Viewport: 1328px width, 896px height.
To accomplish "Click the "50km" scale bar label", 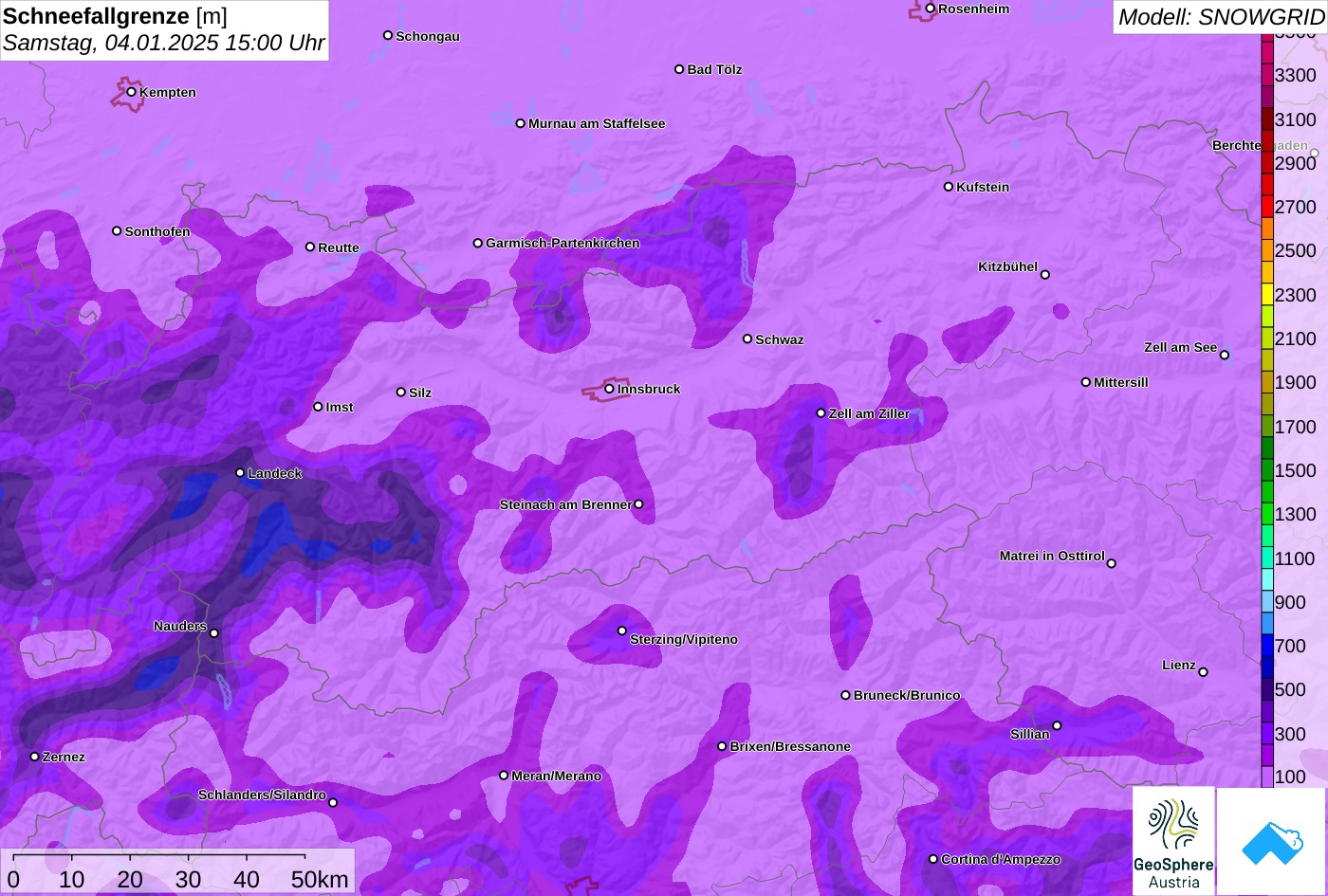I will pos(320,879).
